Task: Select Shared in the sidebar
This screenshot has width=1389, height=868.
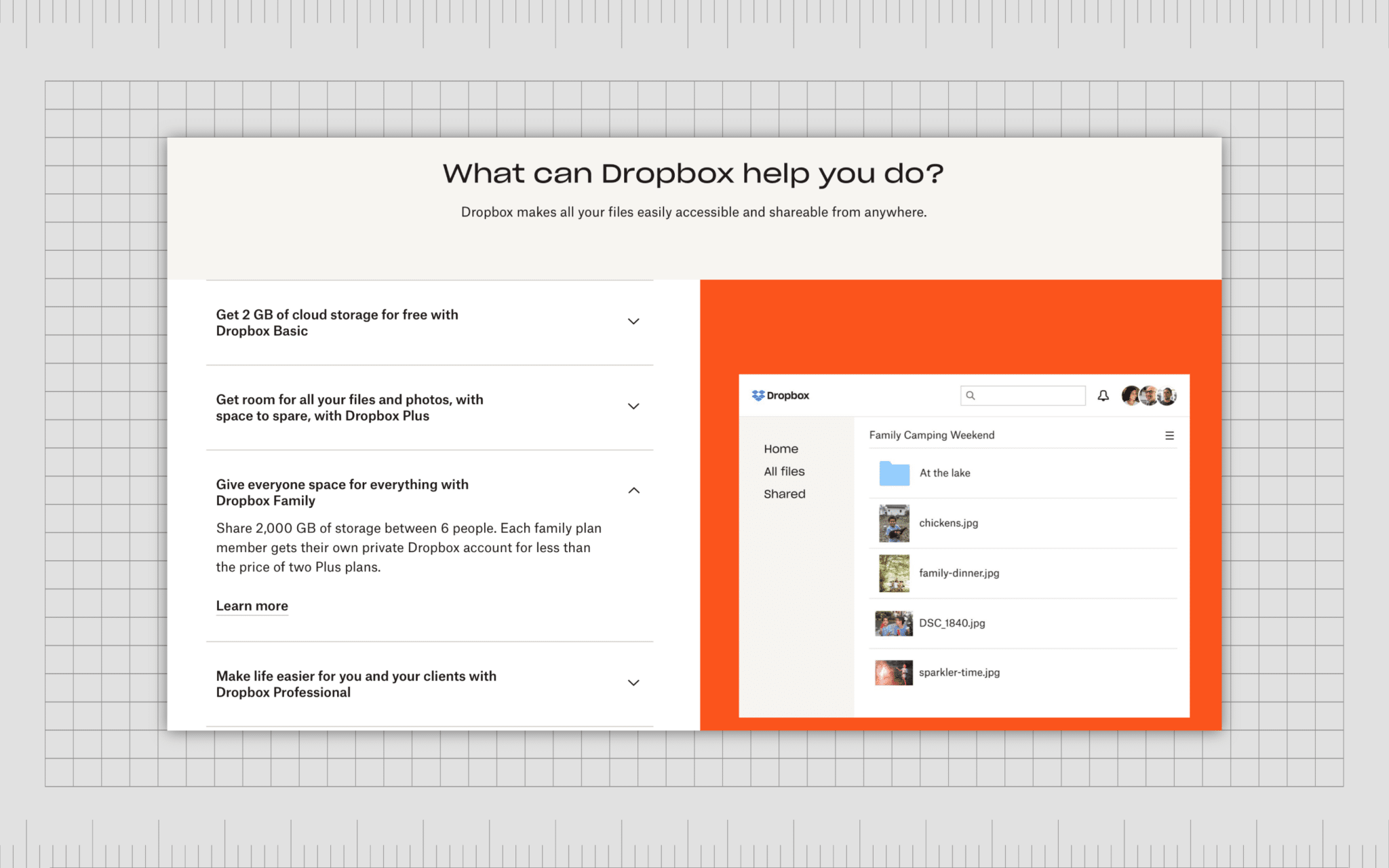Action: coord(785,494)
